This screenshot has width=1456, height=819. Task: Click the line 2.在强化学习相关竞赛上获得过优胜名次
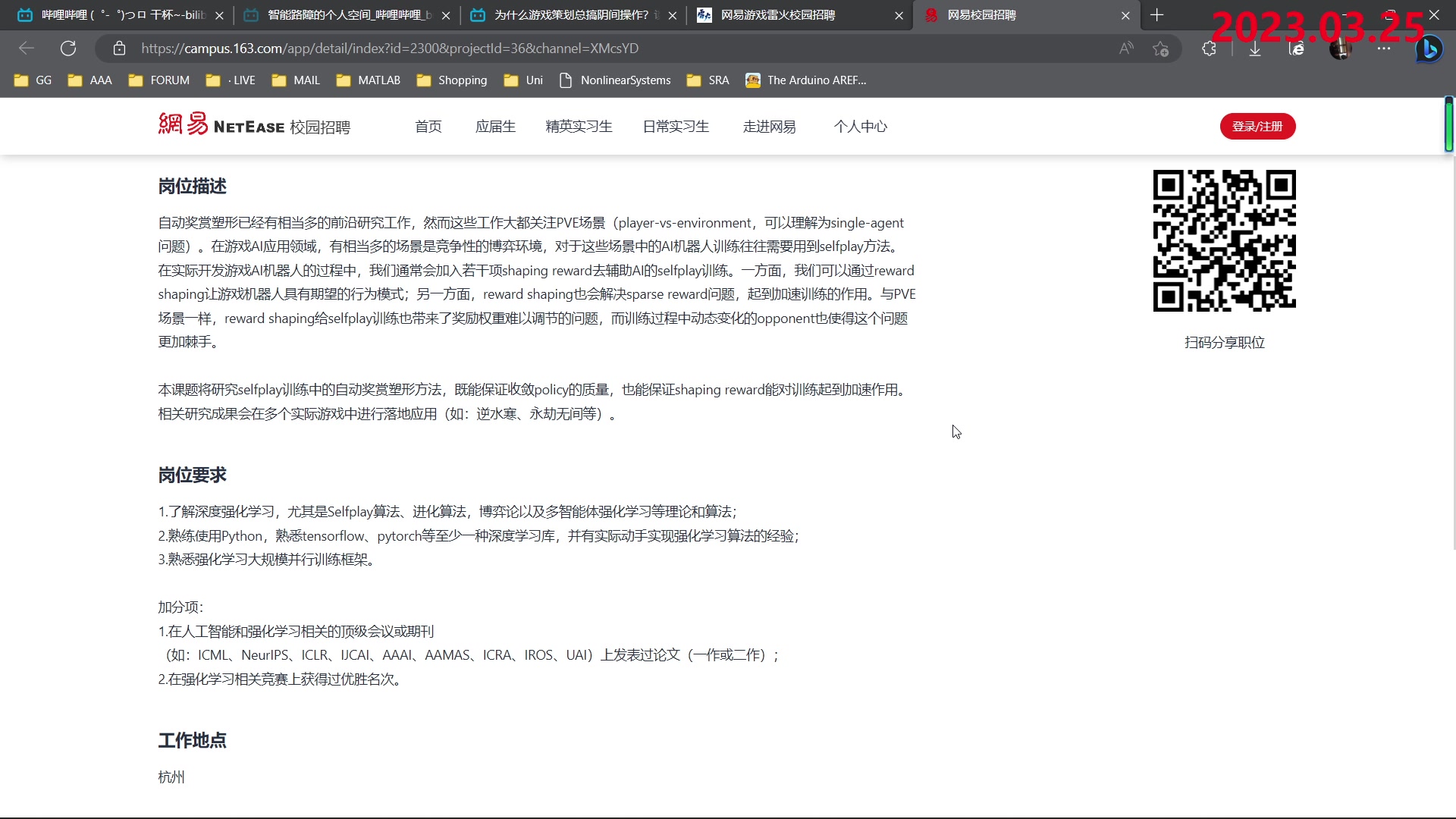tap(279, 679)
